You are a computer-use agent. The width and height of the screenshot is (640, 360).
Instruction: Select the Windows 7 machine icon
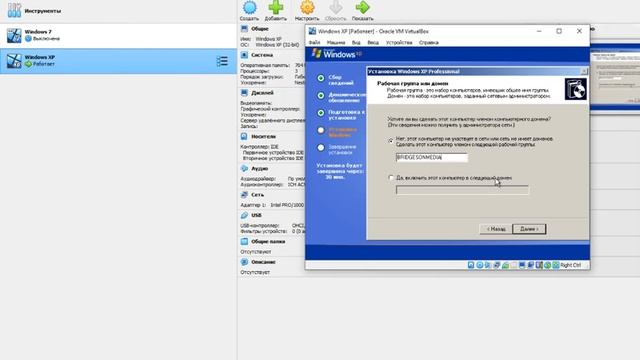point(14,36)
